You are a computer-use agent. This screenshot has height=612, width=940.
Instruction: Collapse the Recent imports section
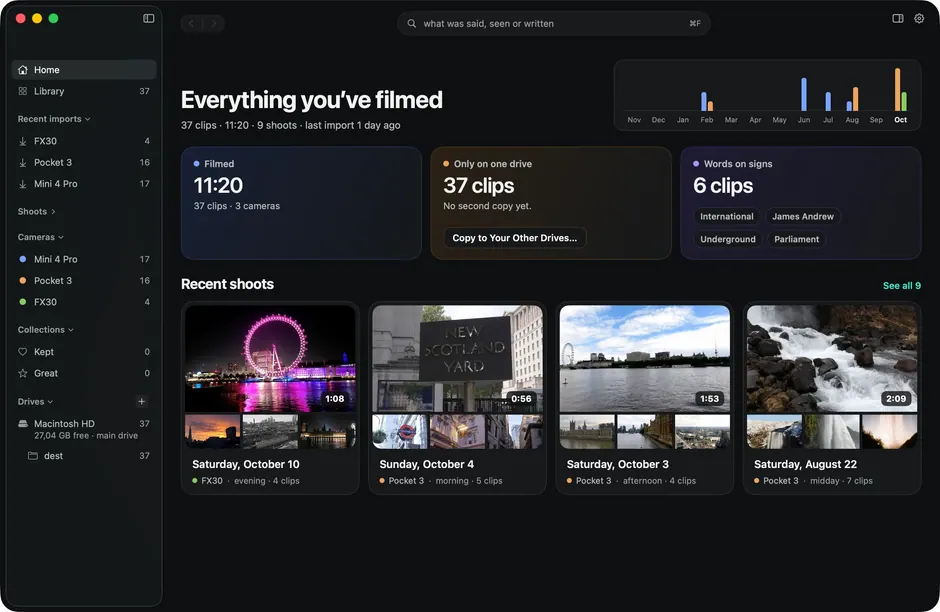54,119
